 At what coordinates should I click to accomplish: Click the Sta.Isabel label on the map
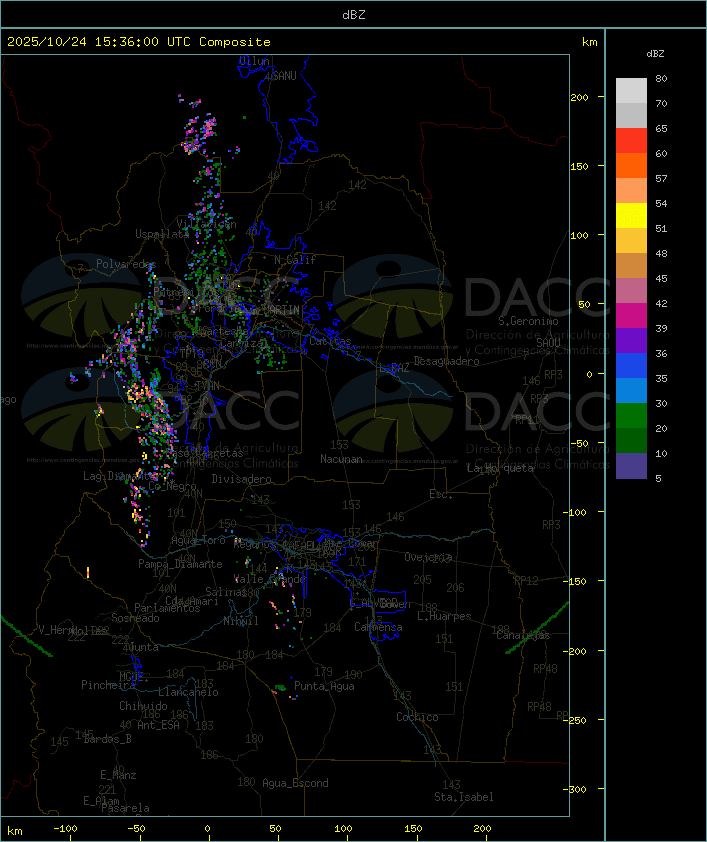[x=464, y=797]
